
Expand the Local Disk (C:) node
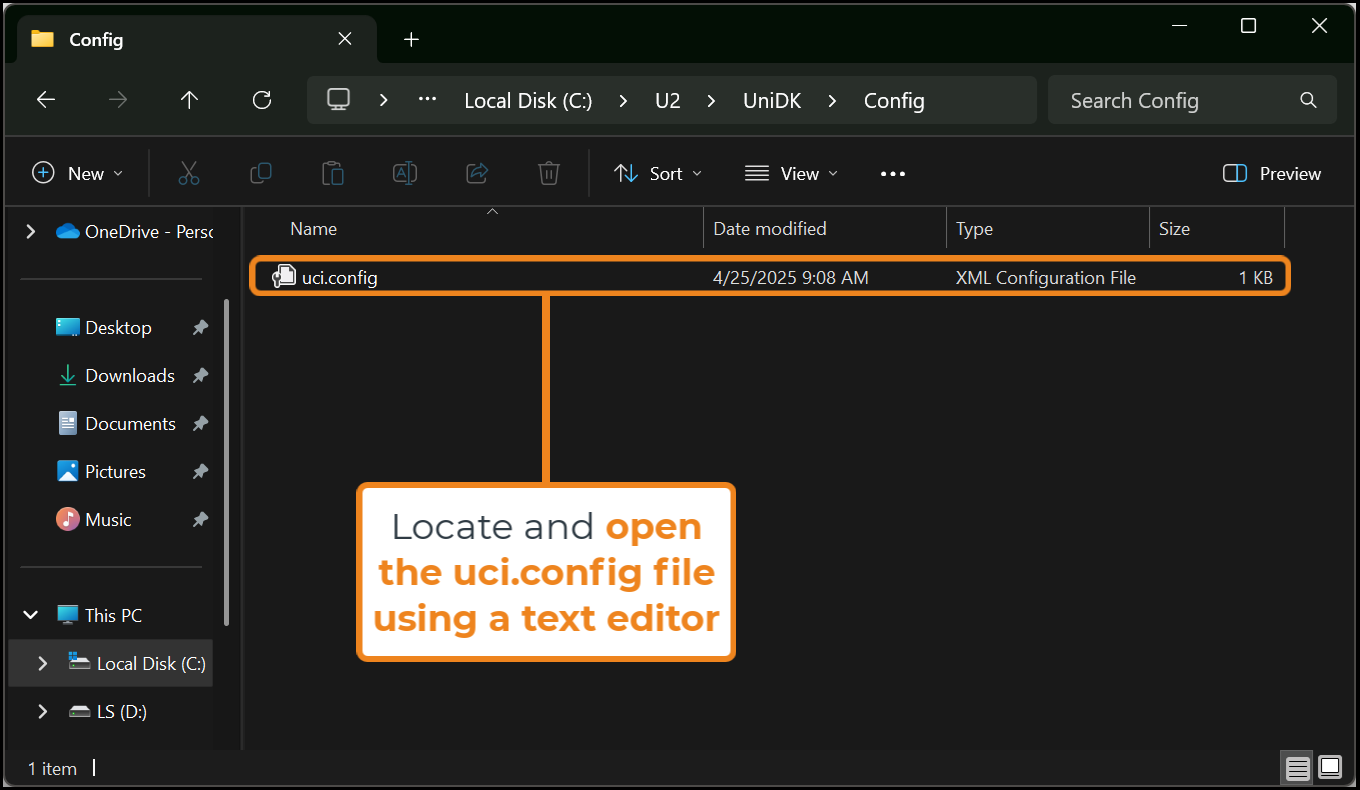[x=42, y=664]
